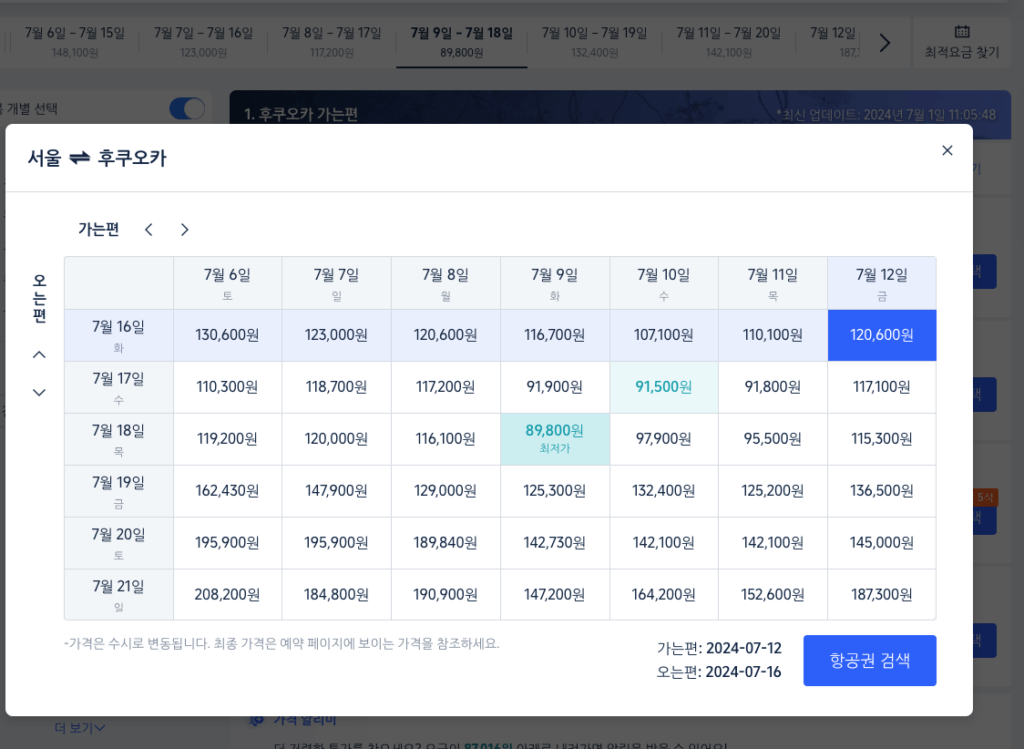Select the 95,500원 fare cell
Screen dimensions: 1024x749
pos(773,439)
